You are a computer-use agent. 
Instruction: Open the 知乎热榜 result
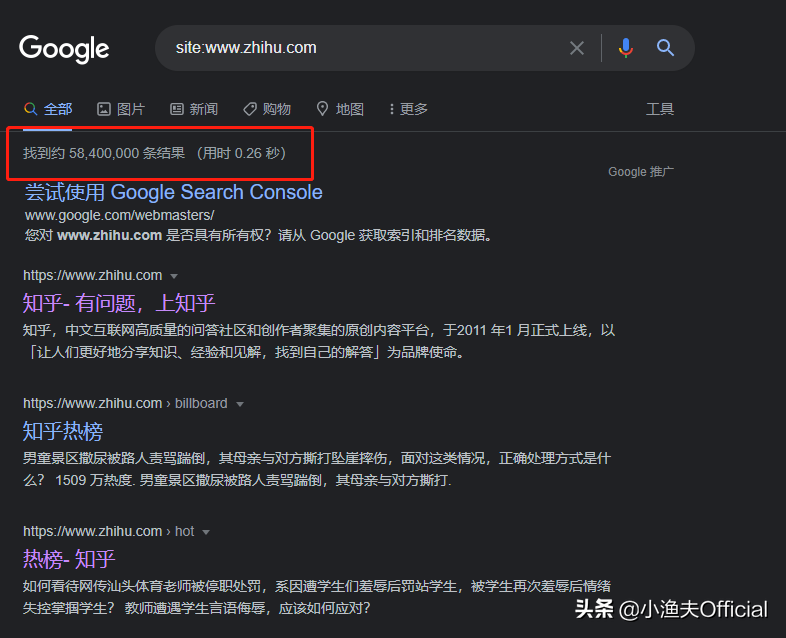(x=63, y=431)
